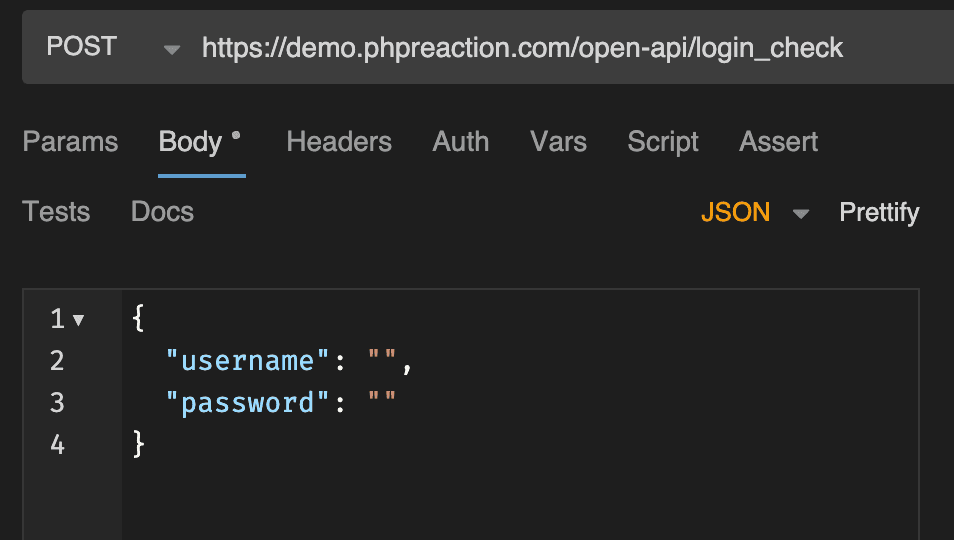Click the caret arrow next to JSON
This screenshot has height=540, width=954.
point(801,213)
